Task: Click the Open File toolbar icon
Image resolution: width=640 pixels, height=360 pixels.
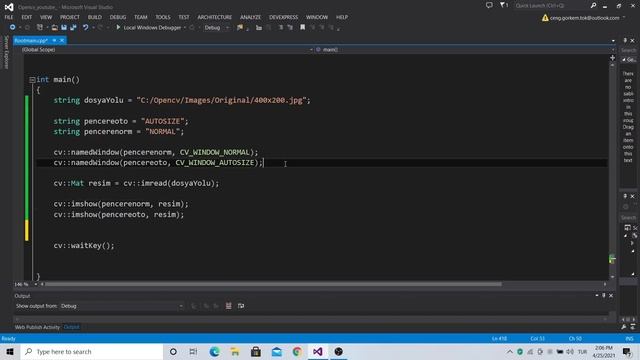Action: [x=54, y=27]
